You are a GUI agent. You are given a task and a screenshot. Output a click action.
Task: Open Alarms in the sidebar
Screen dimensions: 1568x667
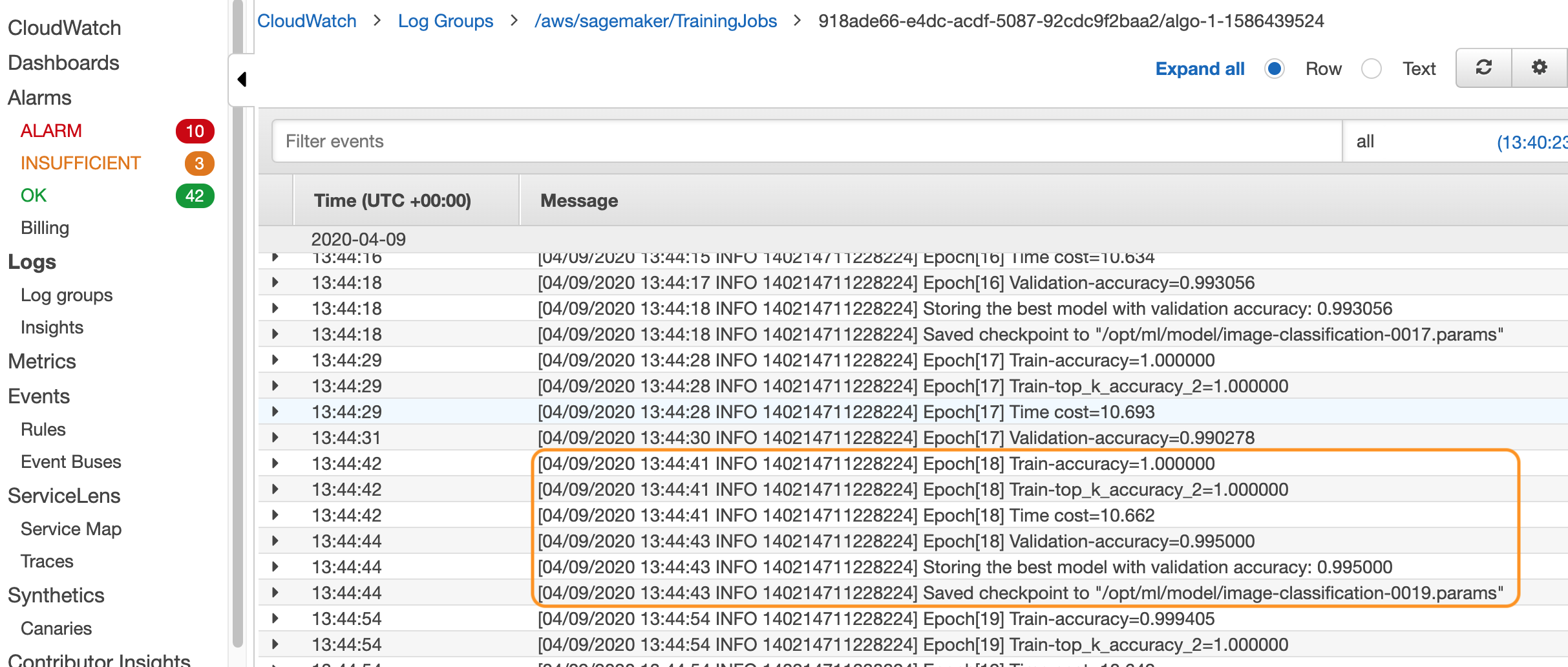39,98
